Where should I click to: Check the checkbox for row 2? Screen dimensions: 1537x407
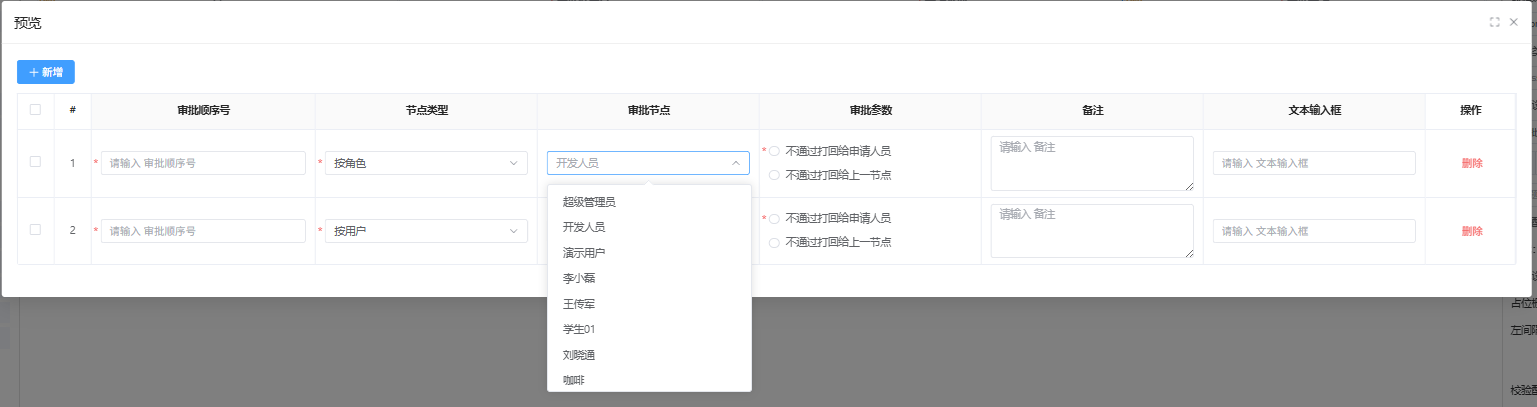(36, 229)
